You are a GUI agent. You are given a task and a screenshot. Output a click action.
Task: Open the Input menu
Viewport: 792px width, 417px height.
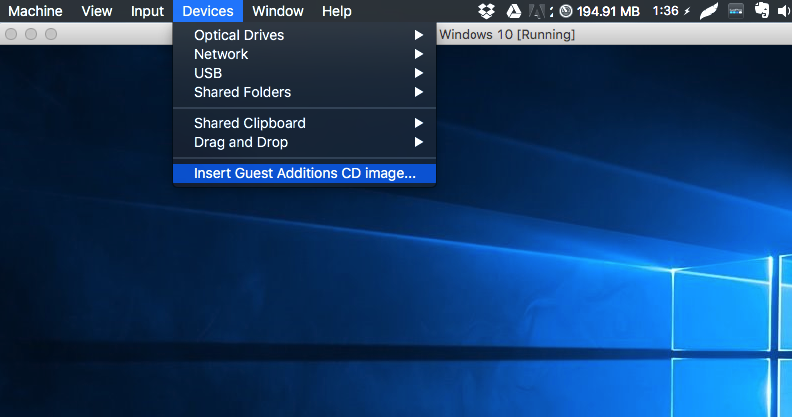[x=147, y=11]
